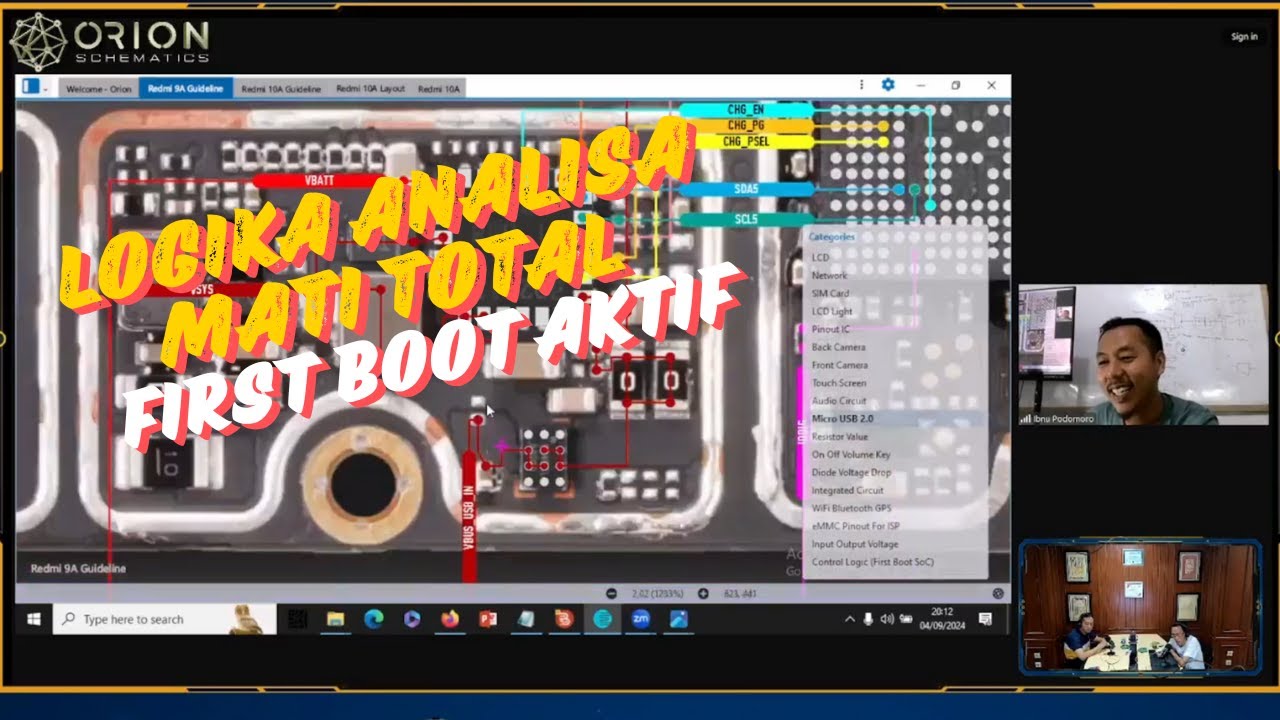
Task: Open the purple media player taskbar icon
Action: pos(412,620)
